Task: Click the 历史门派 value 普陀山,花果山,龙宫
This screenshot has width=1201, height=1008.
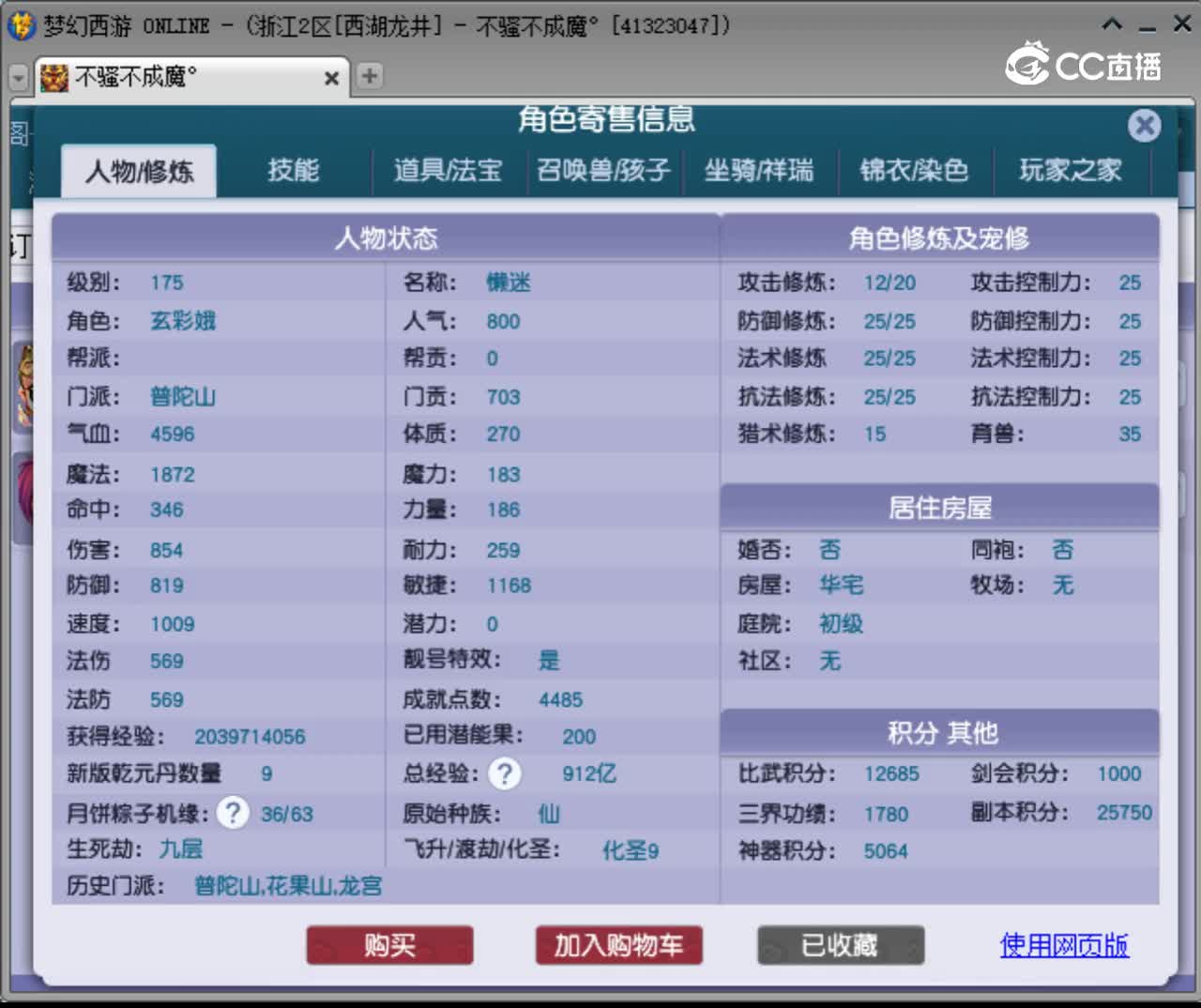Action: tap(288, 886)
